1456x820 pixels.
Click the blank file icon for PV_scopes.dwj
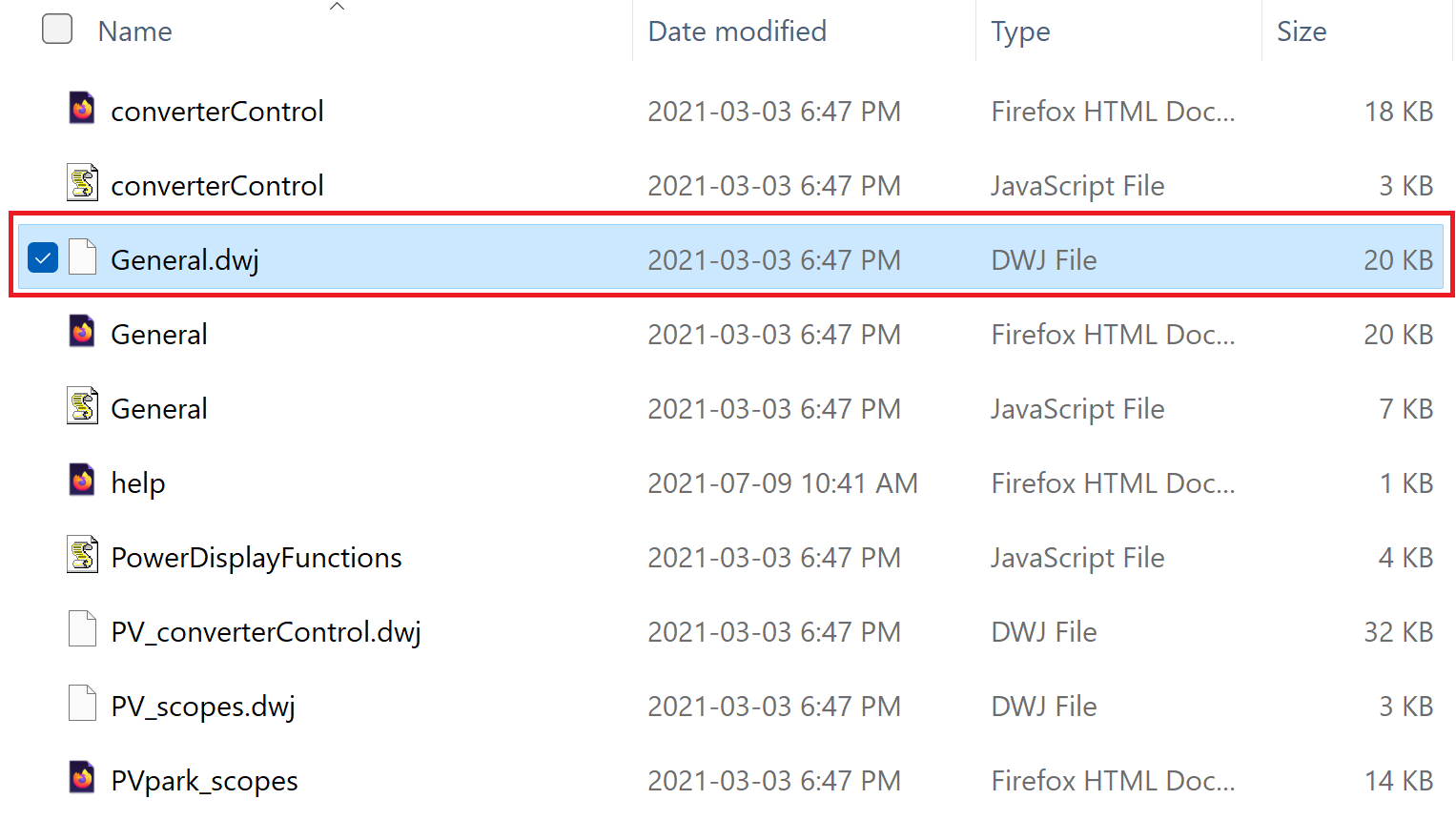pyautogui.click(x=83, y=704)
